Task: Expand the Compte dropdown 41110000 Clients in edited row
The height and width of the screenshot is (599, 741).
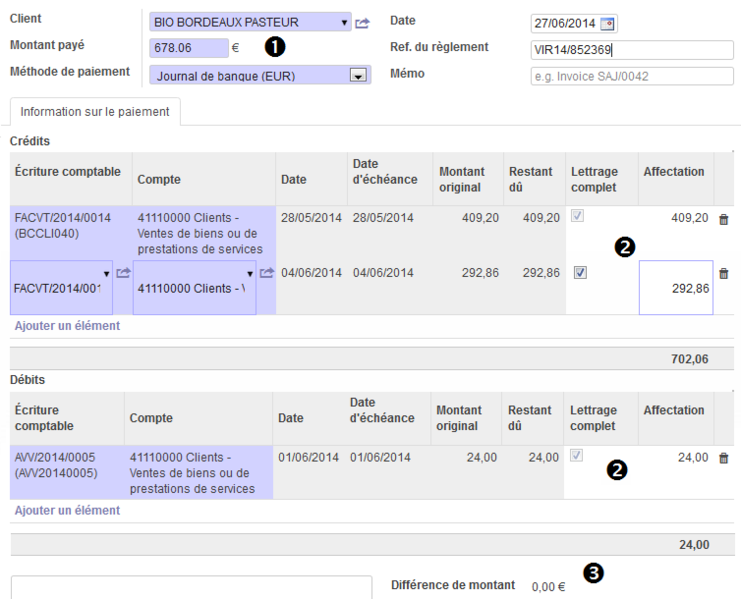Action: 250,274
